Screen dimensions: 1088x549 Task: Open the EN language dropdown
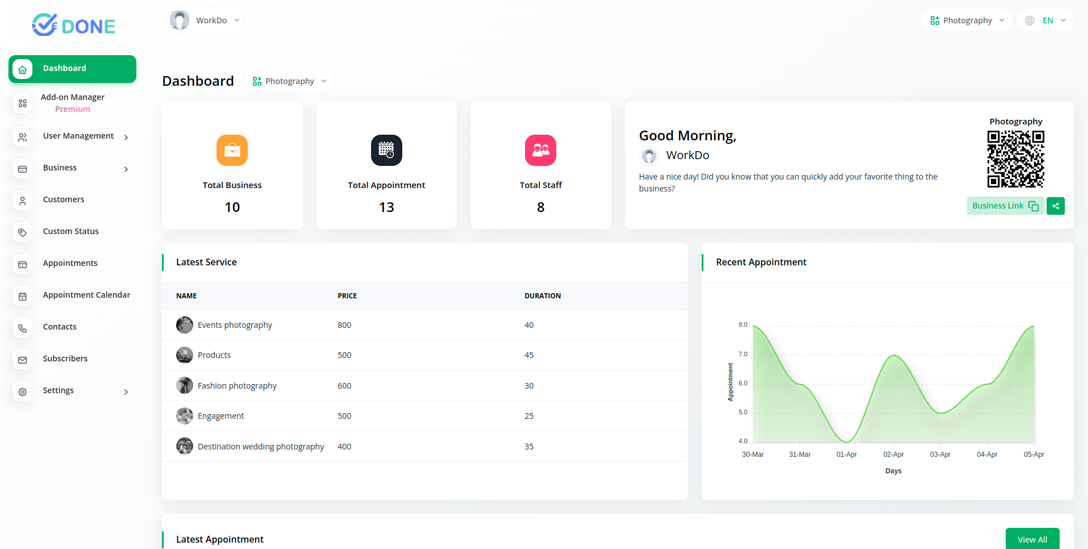pyautogui.click(x=1045, y=21)
